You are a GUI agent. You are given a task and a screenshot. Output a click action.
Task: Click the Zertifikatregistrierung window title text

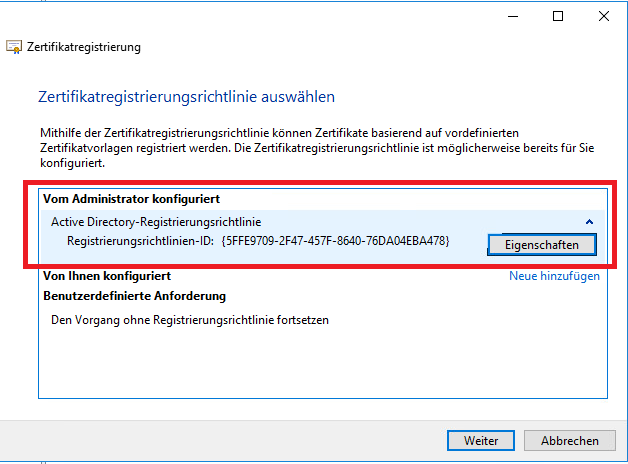tap(84, 47)
